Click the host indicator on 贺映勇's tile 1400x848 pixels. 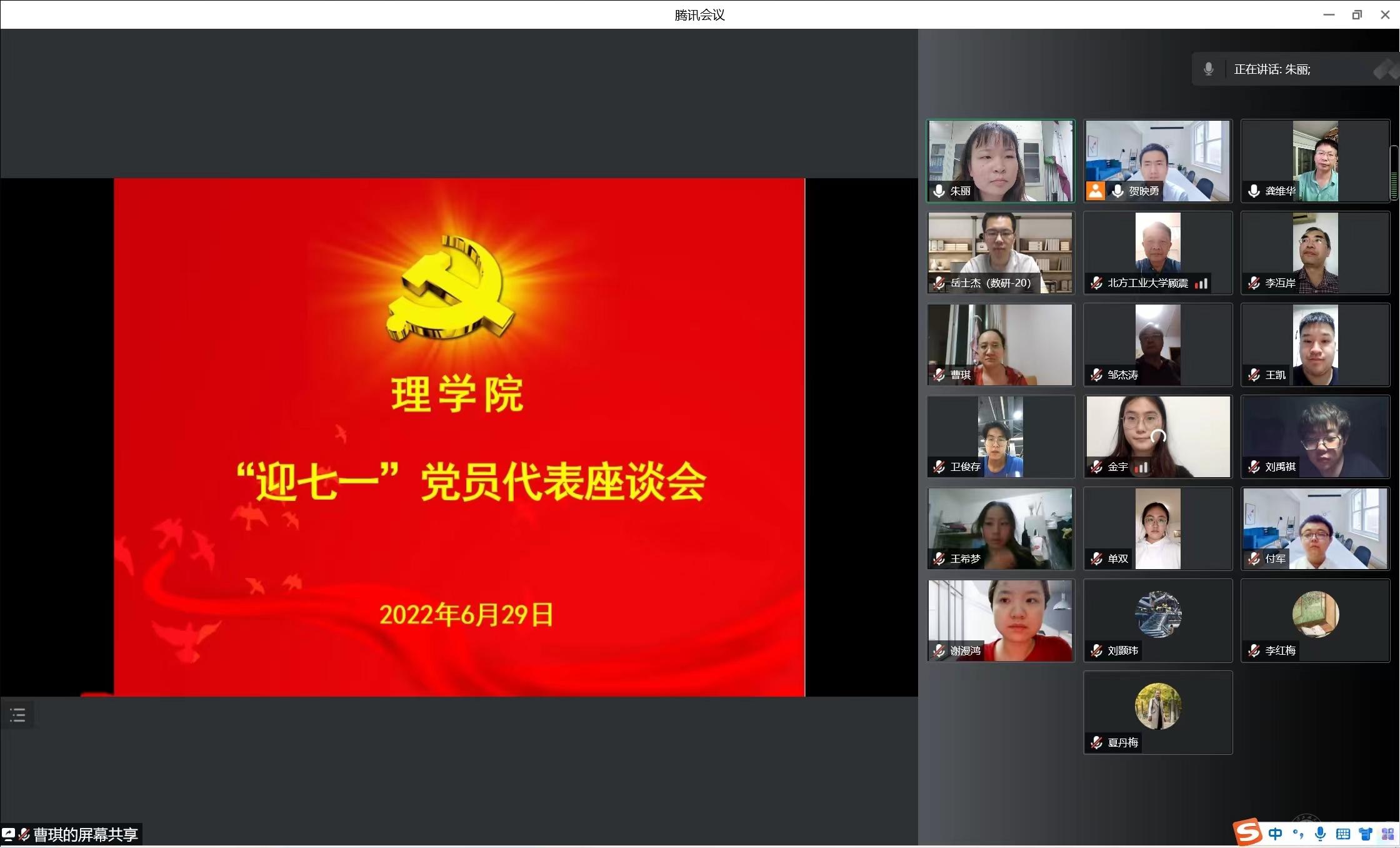point(1095,191)
